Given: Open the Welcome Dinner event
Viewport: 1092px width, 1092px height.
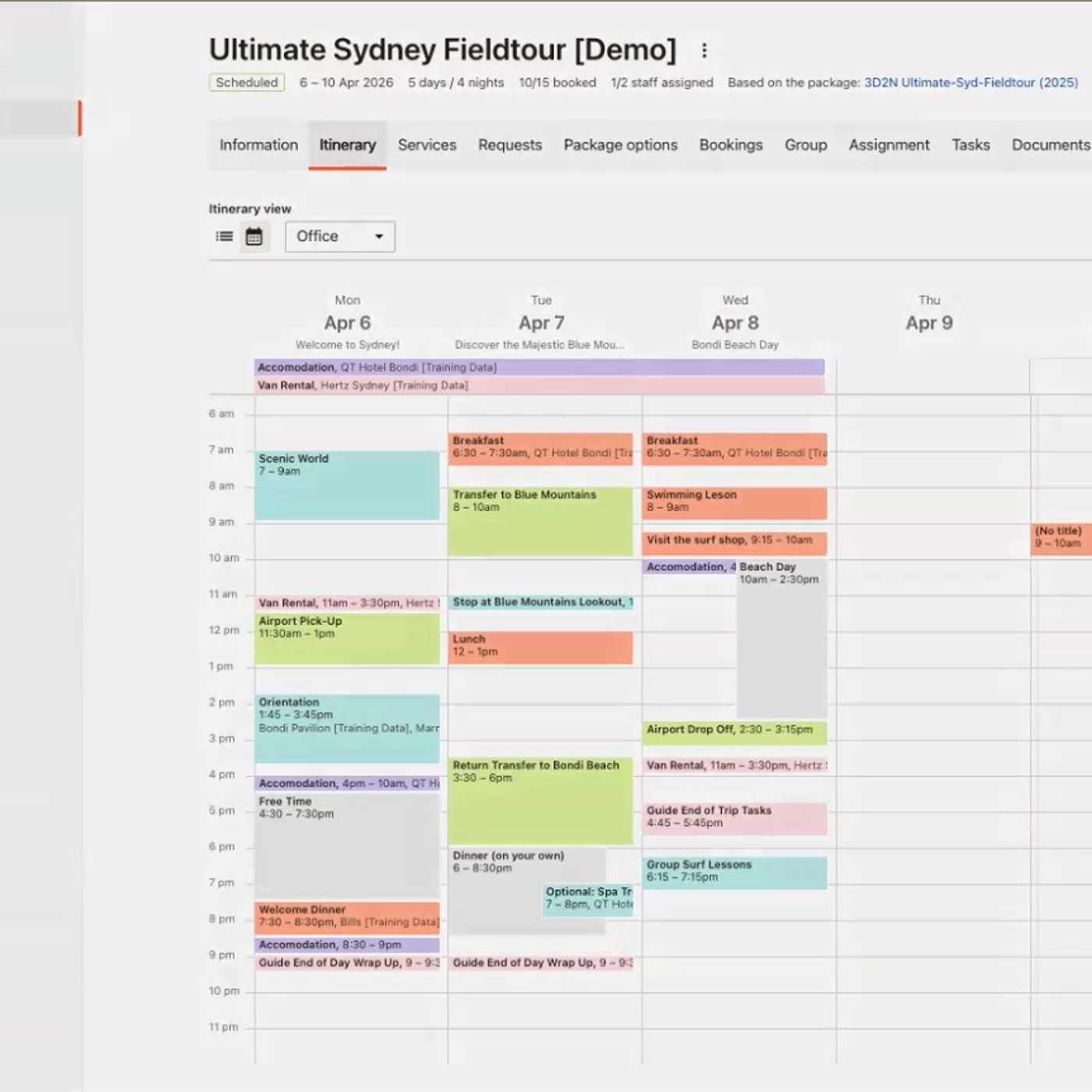Looking at the screenshot, I should [346, 916].
